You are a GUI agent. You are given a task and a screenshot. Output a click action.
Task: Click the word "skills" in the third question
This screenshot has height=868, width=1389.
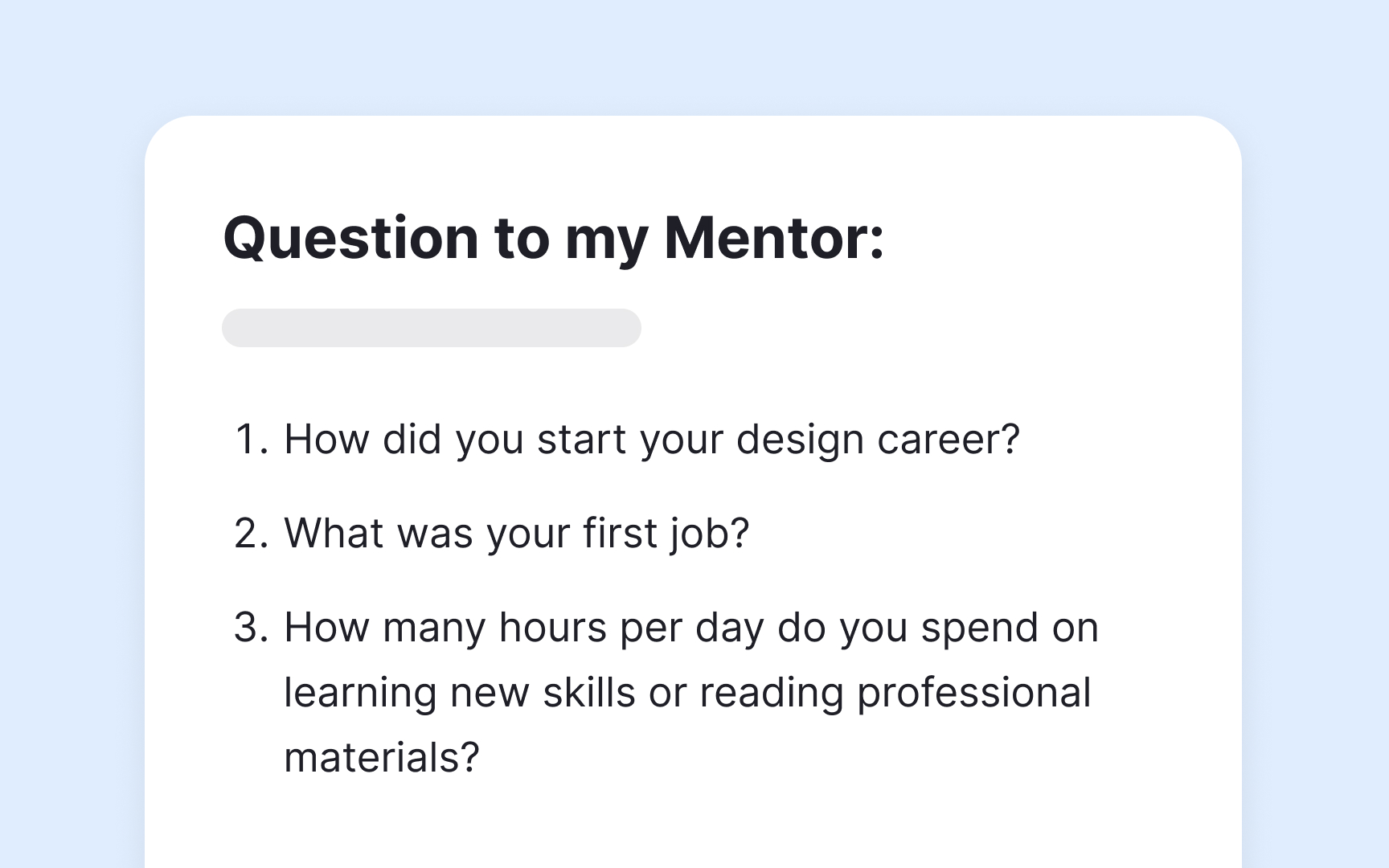[588, 693]
